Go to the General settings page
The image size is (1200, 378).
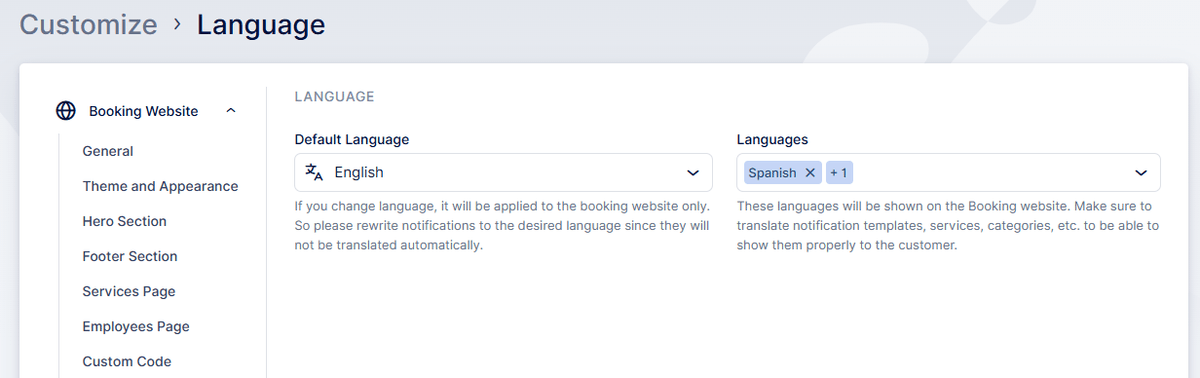pos(108,151)
